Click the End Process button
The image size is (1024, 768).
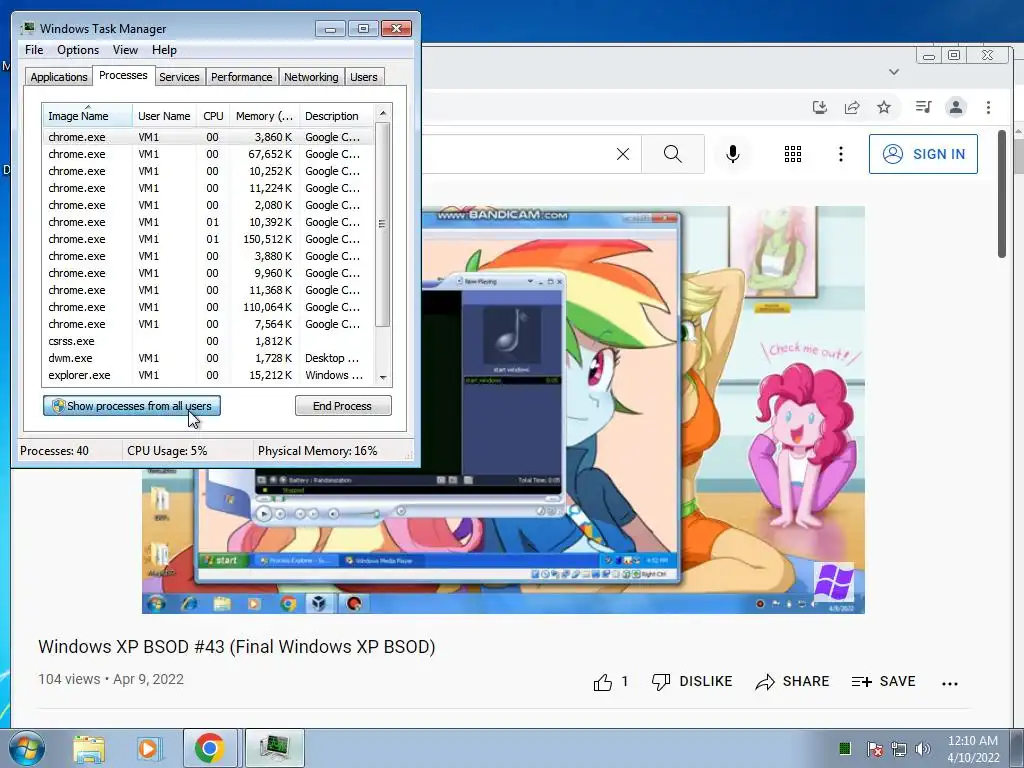coord(343,406)
